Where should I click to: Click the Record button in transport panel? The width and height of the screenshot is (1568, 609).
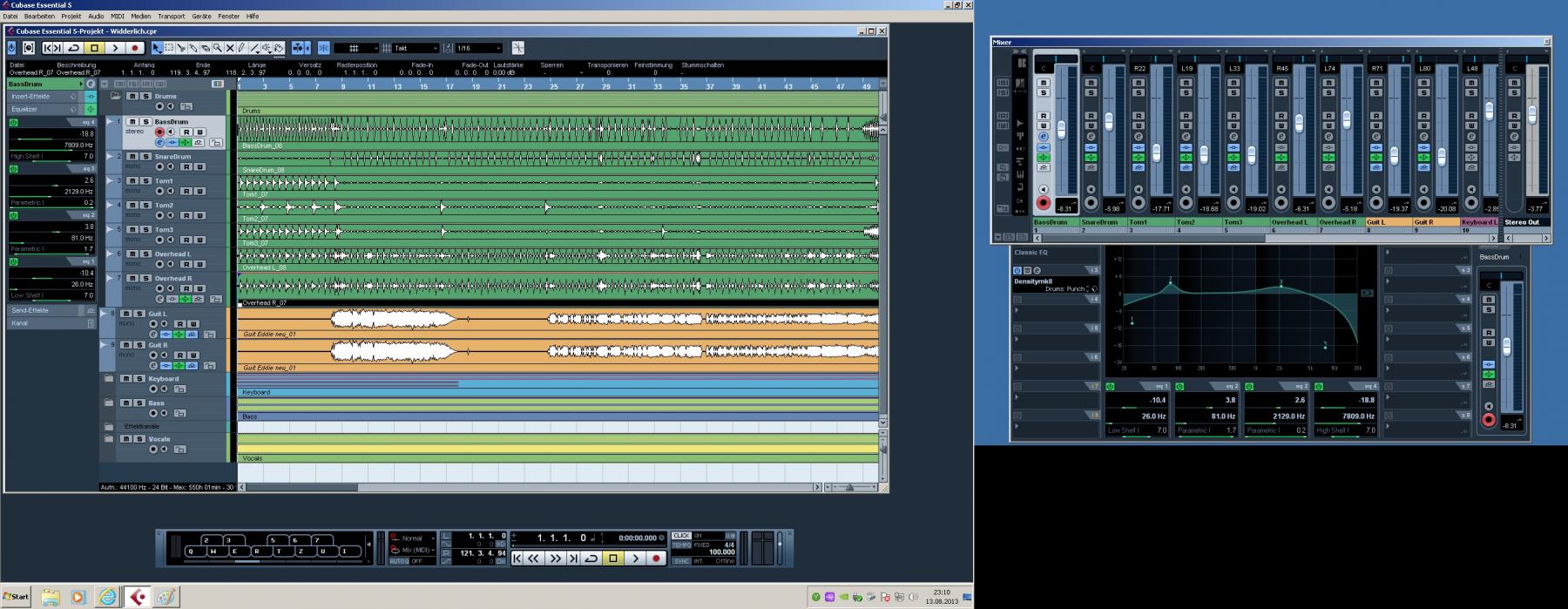(656, 558)
